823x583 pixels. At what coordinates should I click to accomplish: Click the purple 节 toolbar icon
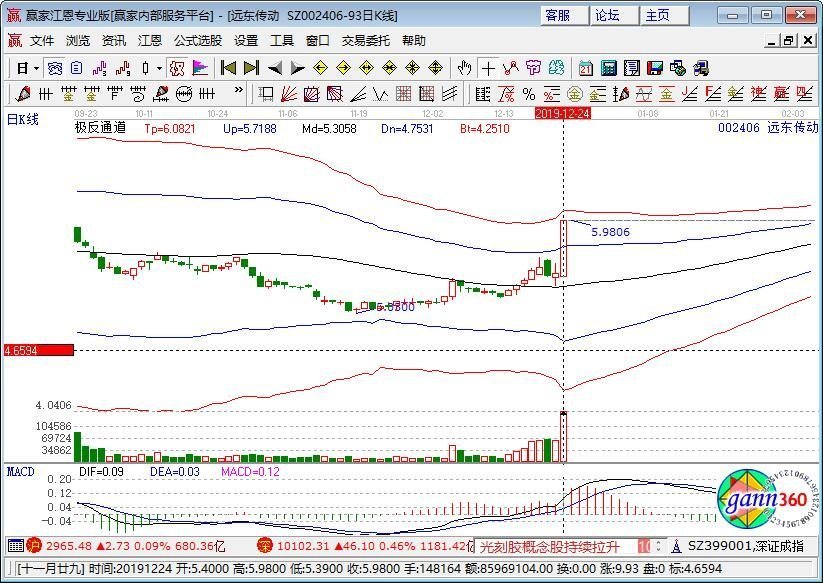click(x=533, y=68)
